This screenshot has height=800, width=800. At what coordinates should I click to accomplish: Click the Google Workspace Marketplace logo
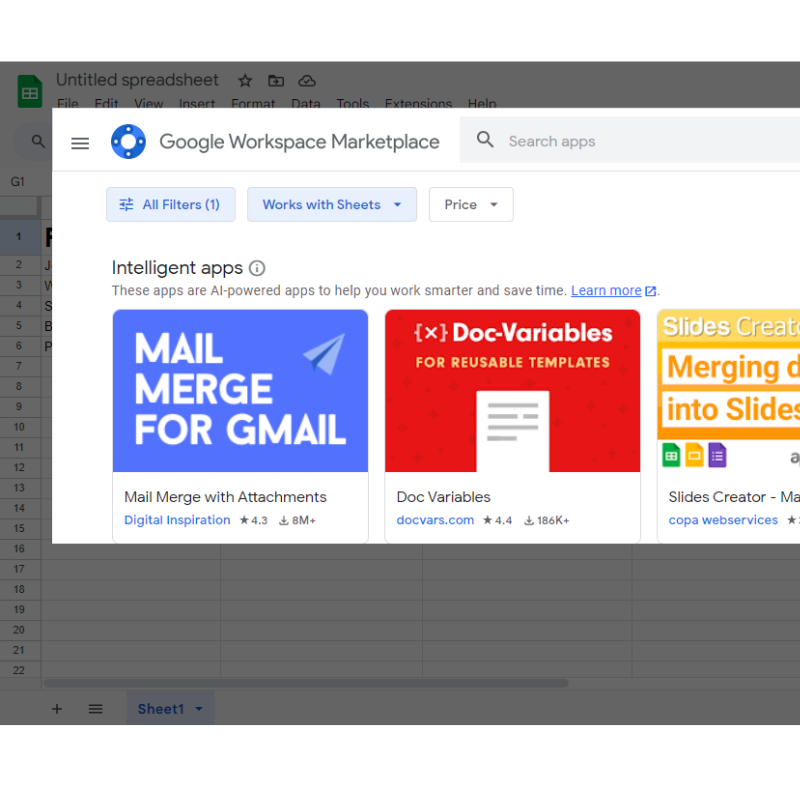click(x=128, y=141)
